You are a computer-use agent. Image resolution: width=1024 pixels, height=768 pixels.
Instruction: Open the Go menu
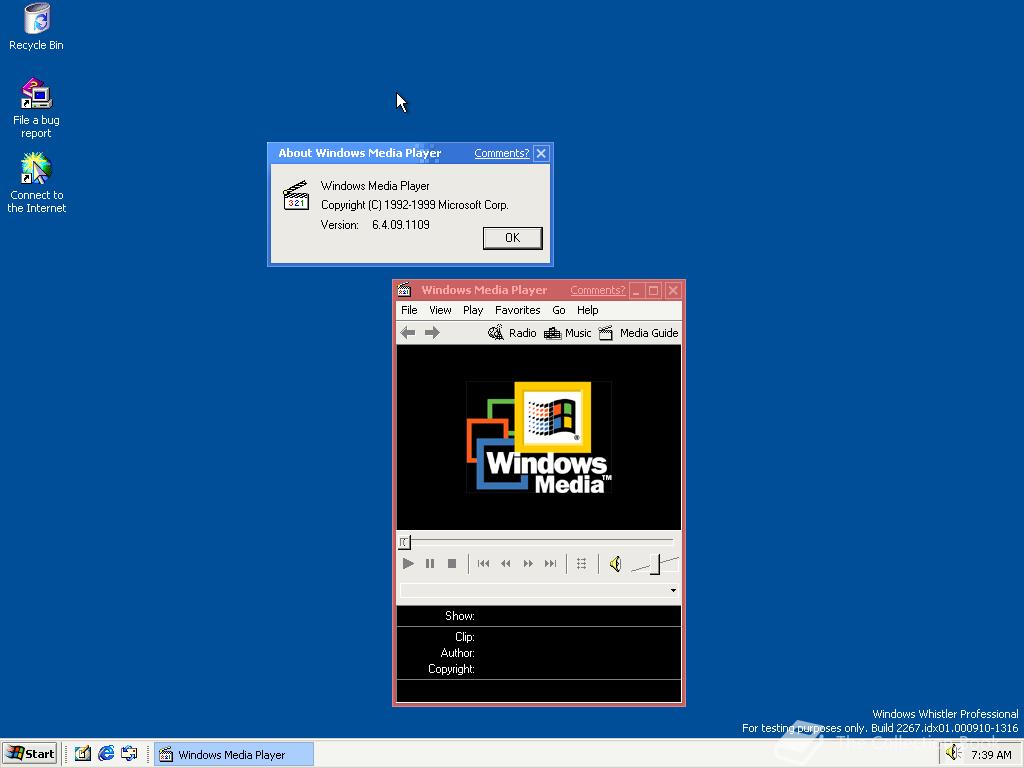click(559, 310)
